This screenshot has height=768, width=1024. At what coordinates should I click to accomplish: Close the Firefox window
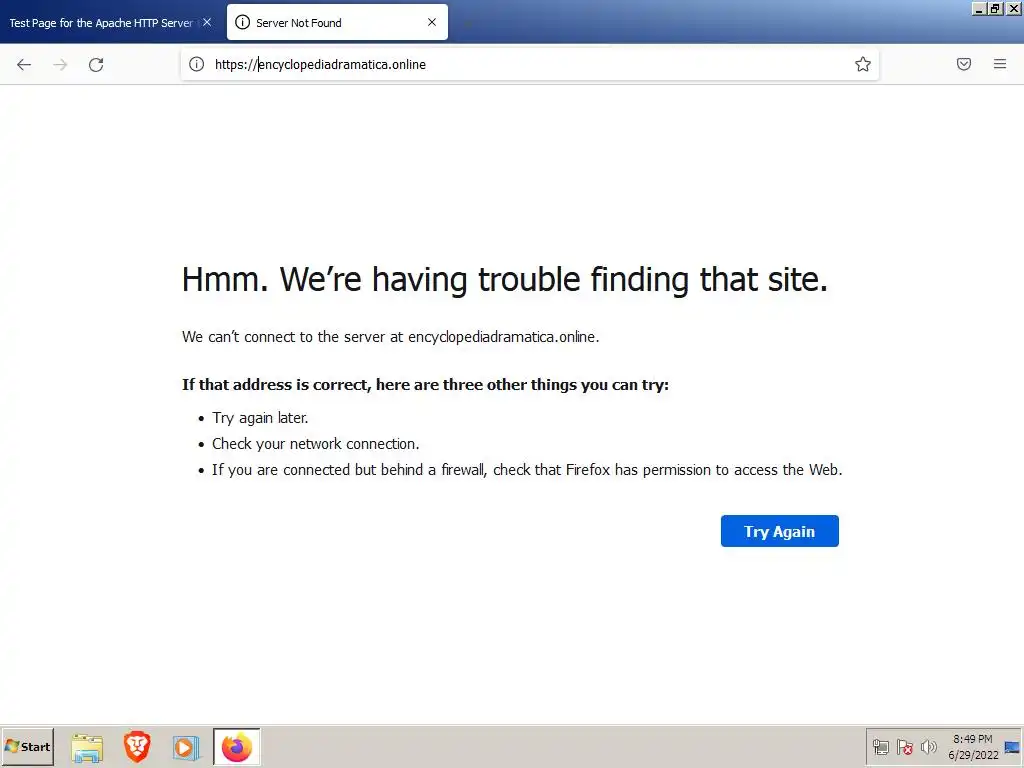click(1013, 8)
